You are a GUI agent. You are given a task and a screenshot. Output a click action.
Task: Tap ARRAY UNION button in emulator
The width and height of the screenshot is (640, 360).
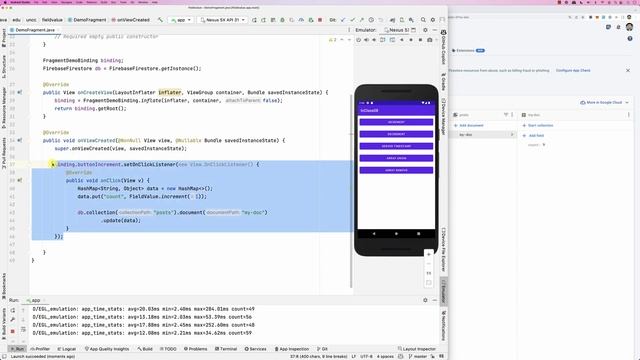[396, 158]
